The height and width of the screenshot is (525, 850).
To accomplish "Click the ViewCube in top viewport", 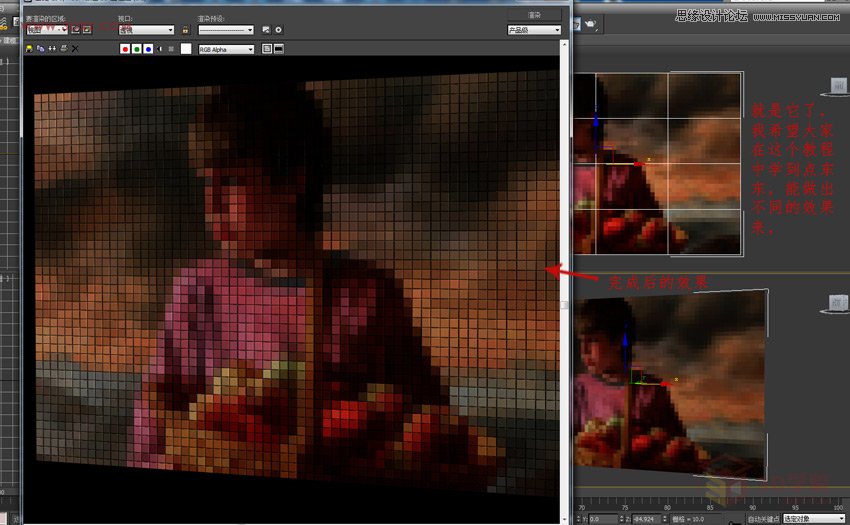I will point(839,86).
